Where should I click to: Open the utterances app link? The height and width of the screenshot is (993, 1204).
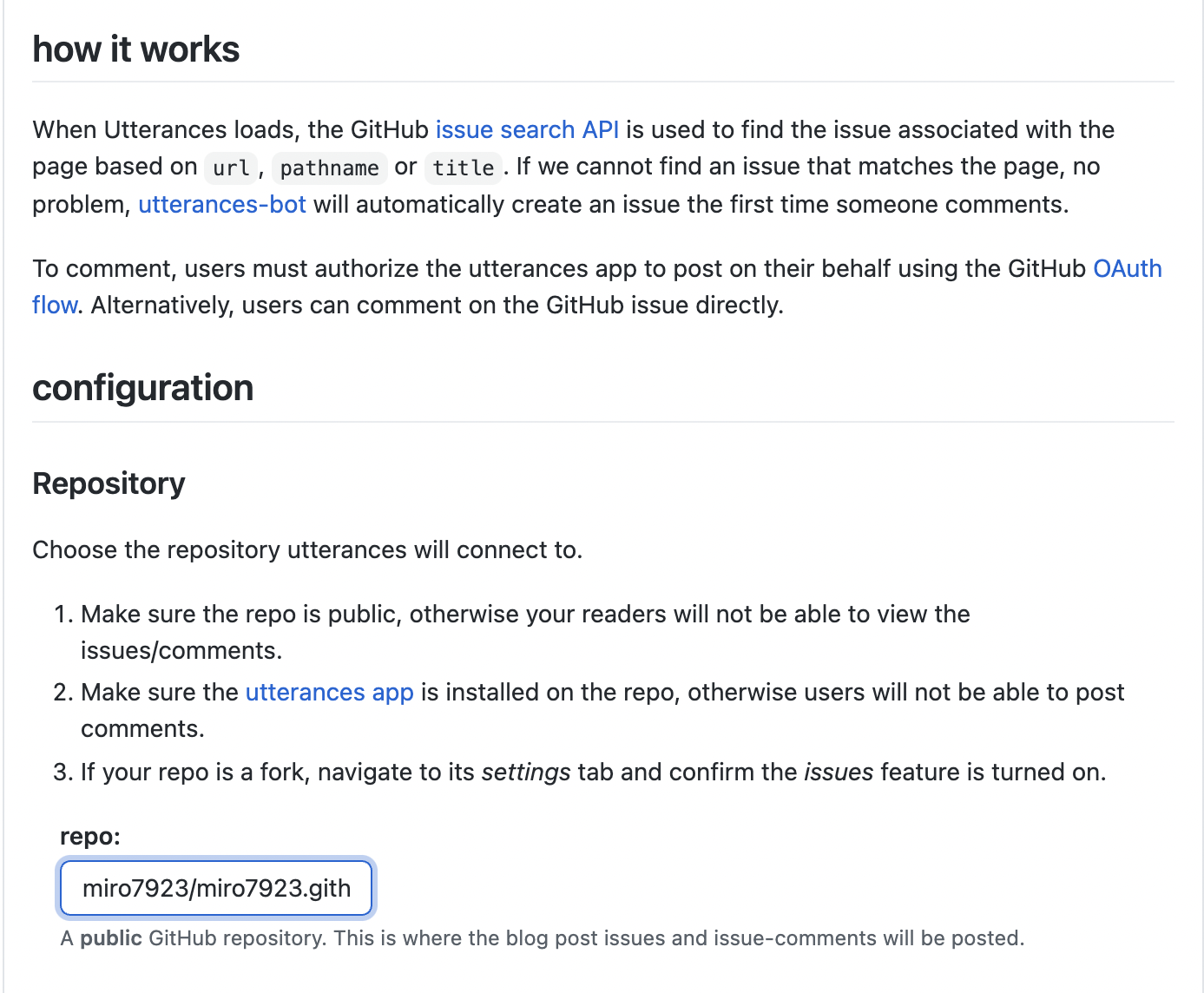329,692
